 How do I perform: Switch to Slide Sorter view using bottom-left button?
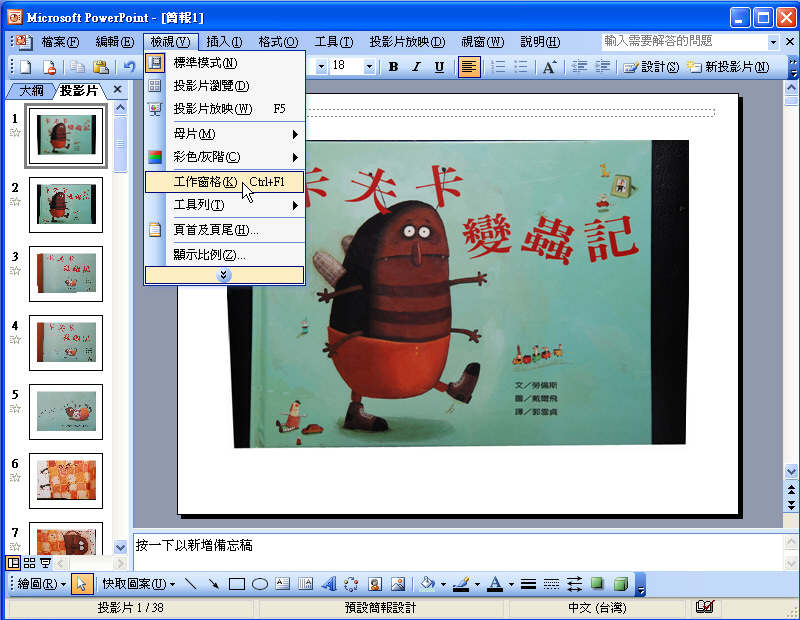pyautogui.click(x=30, y=563)
